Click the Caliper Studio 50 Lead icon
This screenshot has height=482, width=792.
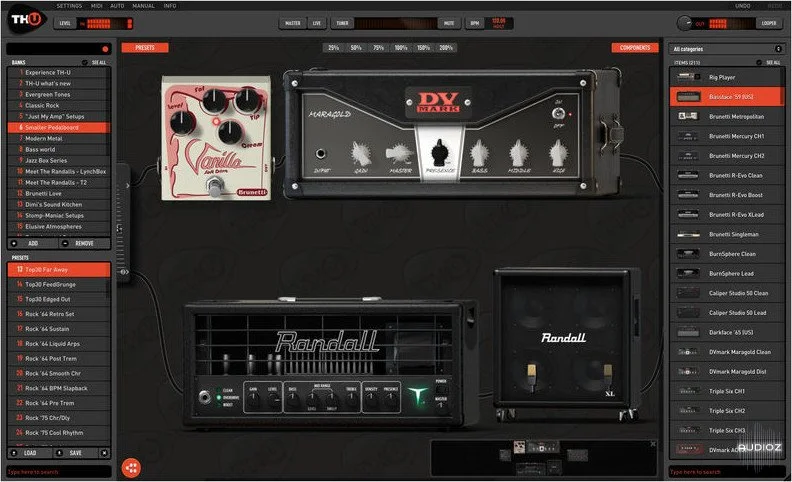(688, 313)
